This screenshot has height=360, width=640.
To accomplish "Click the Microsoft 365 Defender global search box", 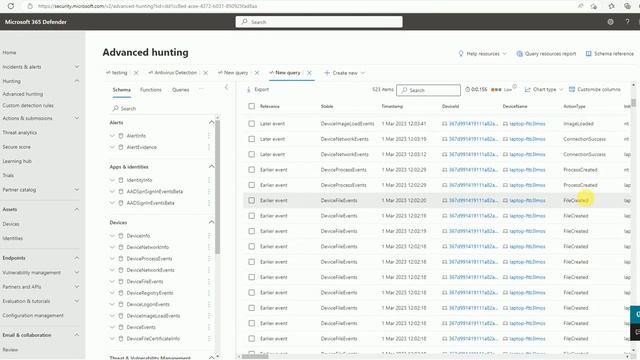I will (319, 22).
